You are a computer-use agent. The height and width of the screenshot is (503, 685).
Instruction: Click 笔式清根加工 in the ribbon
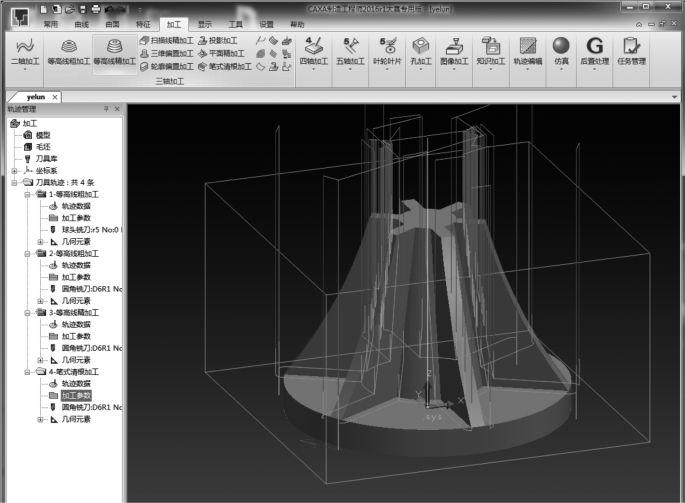226,66
